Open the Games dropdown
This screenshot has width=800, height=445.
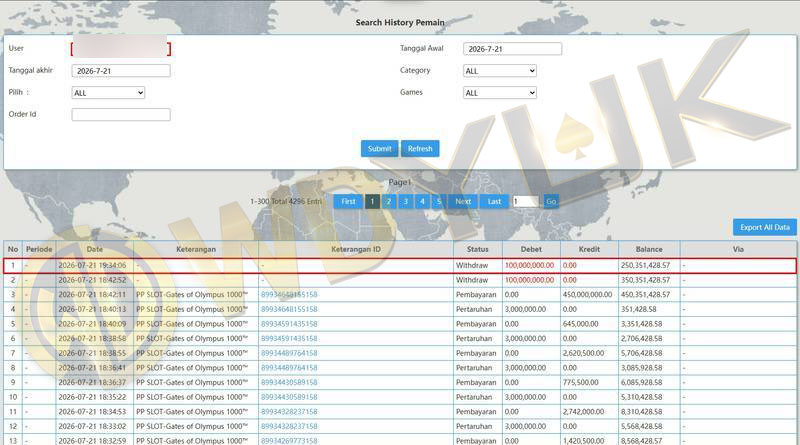tap(499, 93)
